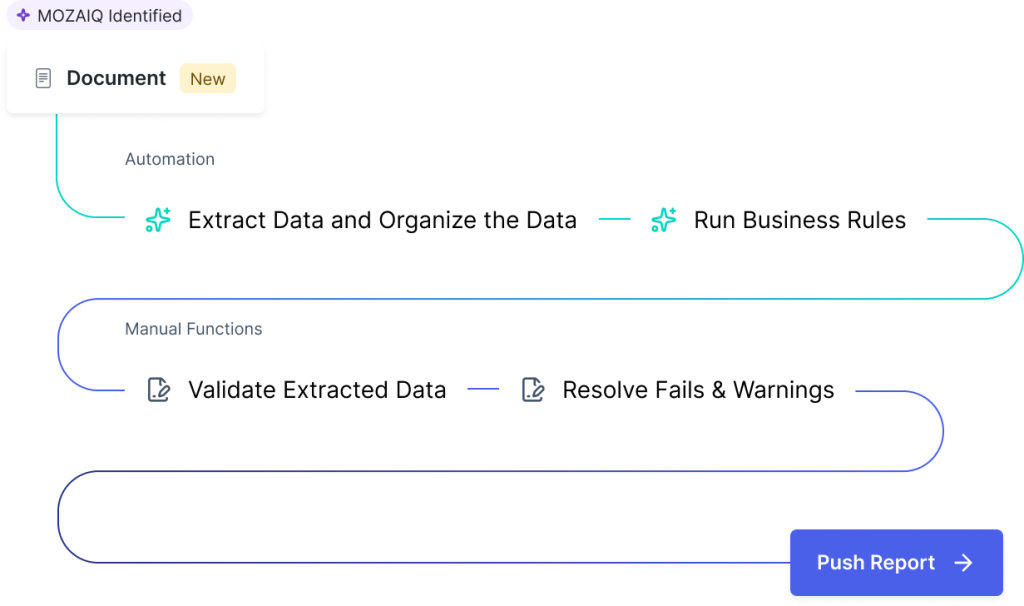1024x606 pixels.
Task: Open the Validate Extracted Data text
Action: [x=317, y=390]
